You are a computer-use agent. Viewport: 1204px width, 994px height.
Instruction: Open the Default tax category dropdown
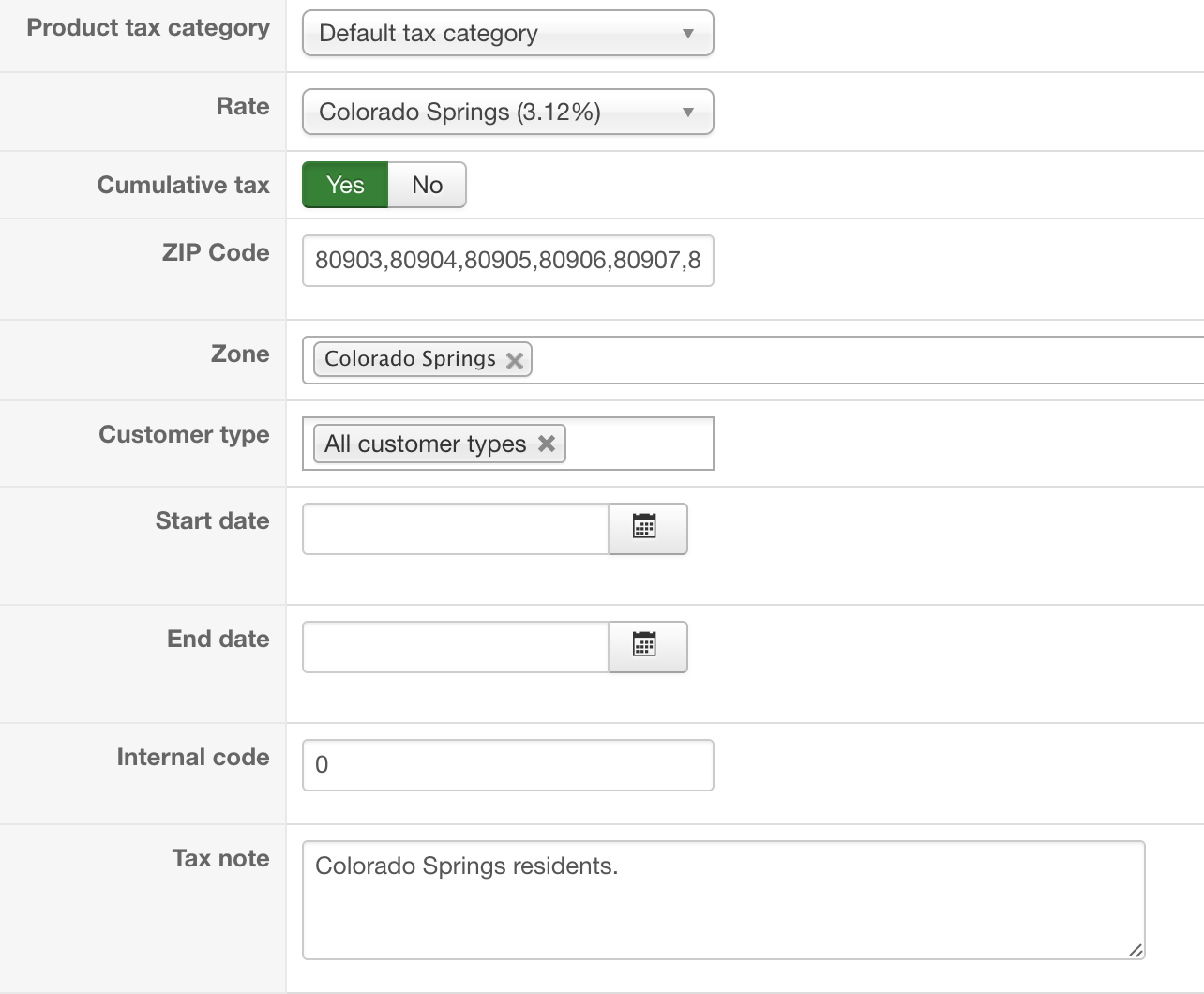[x=488, y=34]
